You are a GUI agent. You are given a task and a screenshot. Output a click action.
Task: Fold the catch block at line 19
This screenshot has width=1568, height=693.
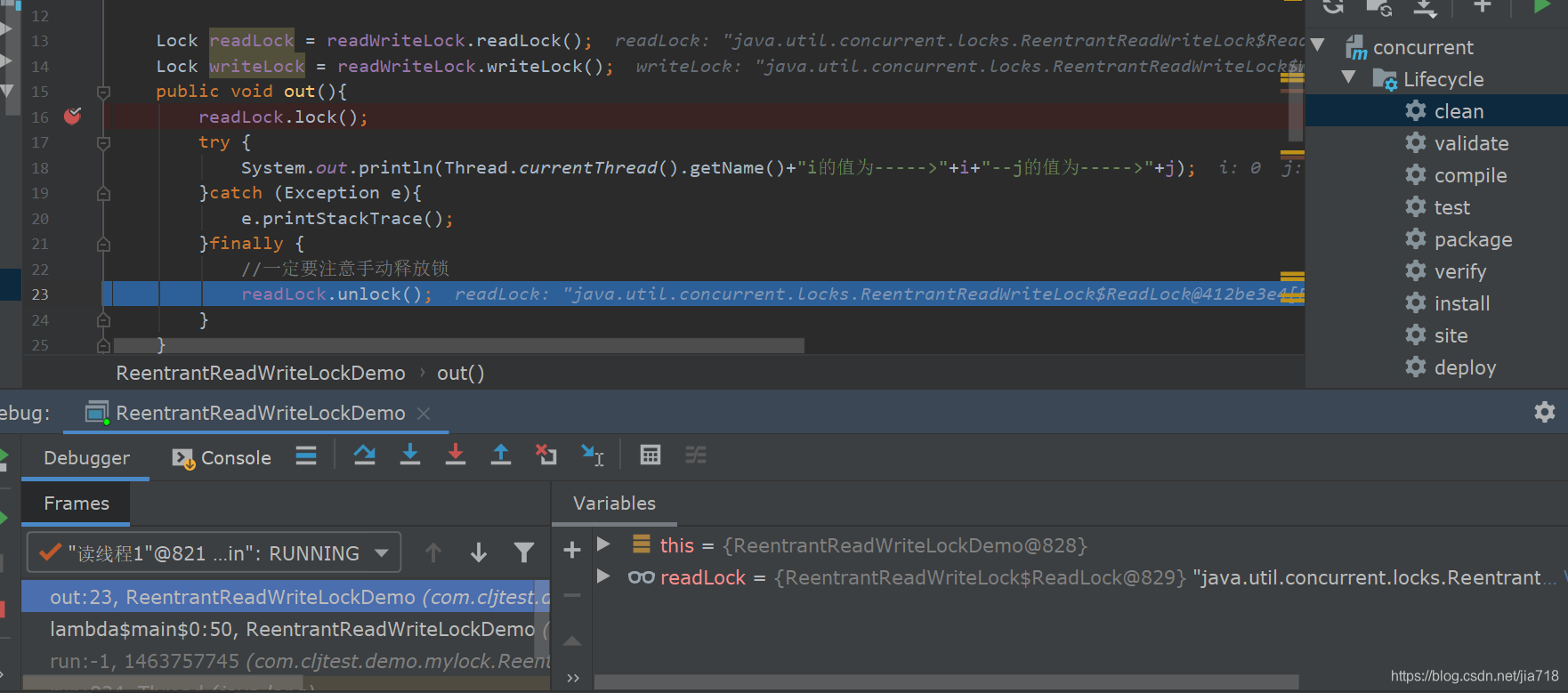coord(103,193)
